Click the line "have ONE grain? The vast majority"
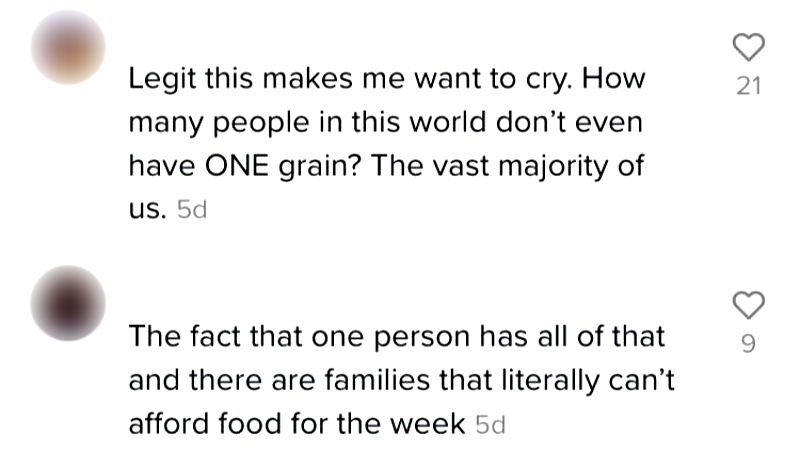The image size is (800, 451). (385, 167)
